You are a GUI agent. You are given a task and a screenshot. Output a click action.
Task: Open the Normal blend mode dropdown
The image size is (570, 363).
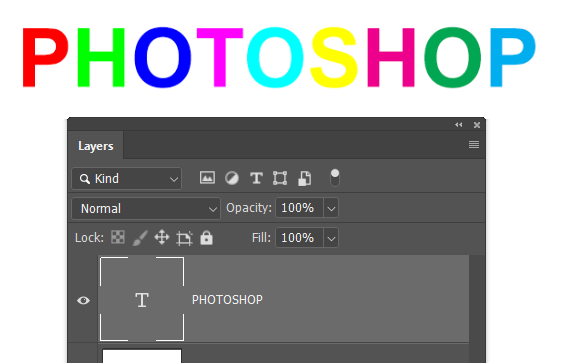146,208
